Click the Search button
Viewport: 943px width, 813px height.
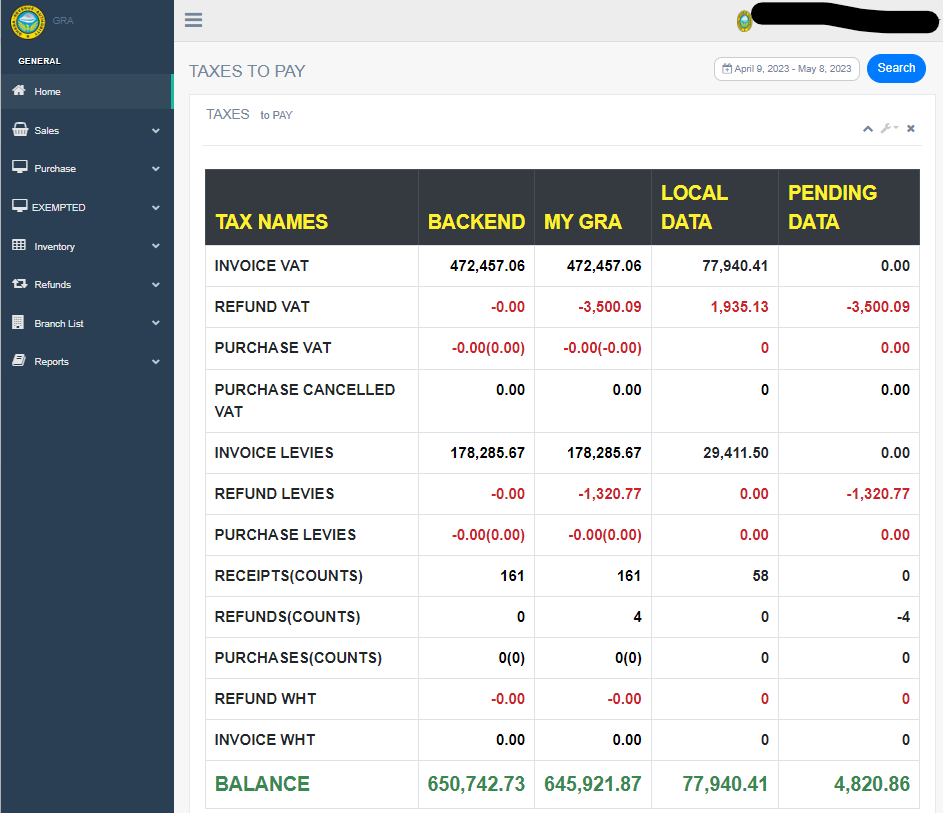pyautogui.click(x=896, y=68)
